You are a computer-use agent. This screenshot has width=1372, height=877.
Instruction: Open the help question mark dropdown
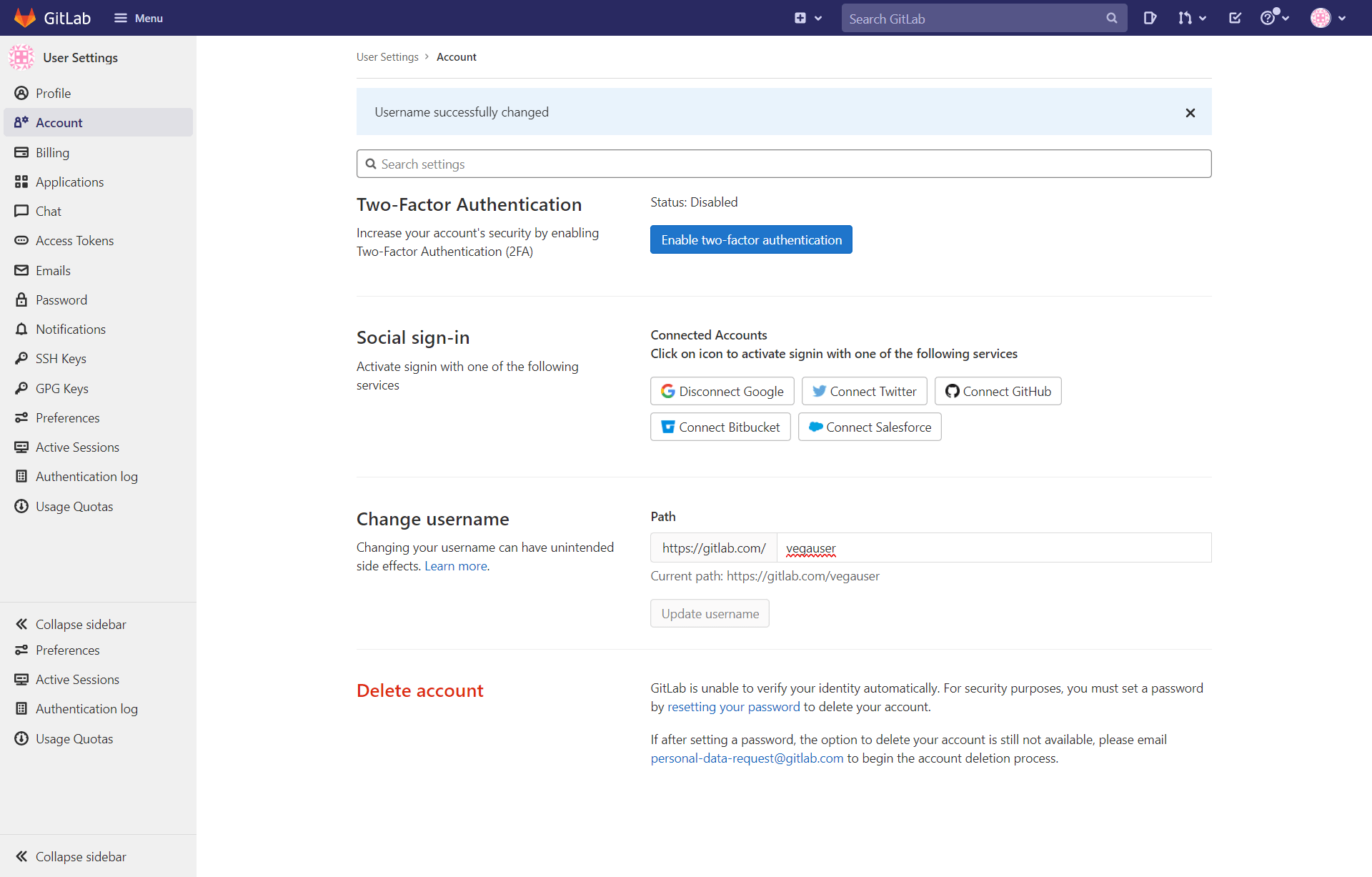[1275, 18]
